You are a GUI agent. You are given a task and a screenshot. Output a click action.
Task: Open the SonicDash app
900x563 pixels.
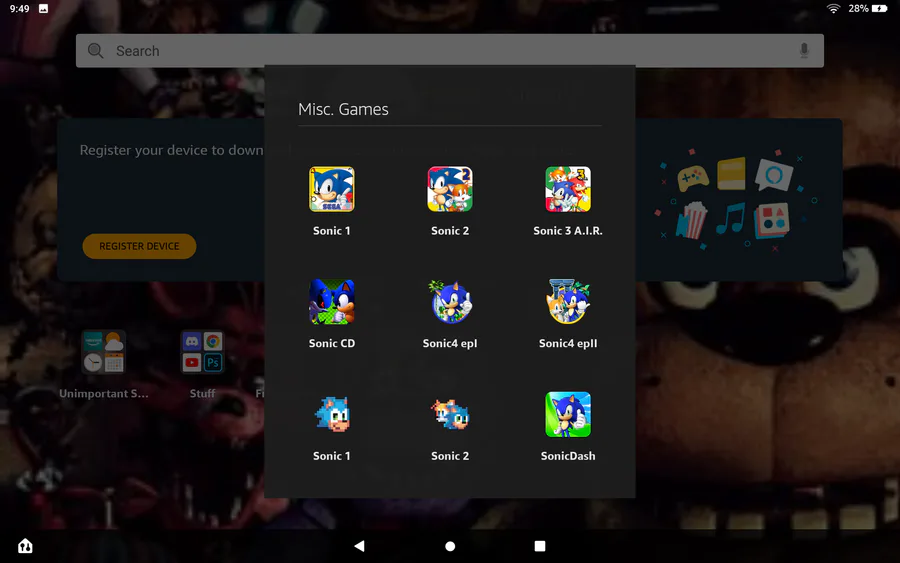[x=568, y=414]
